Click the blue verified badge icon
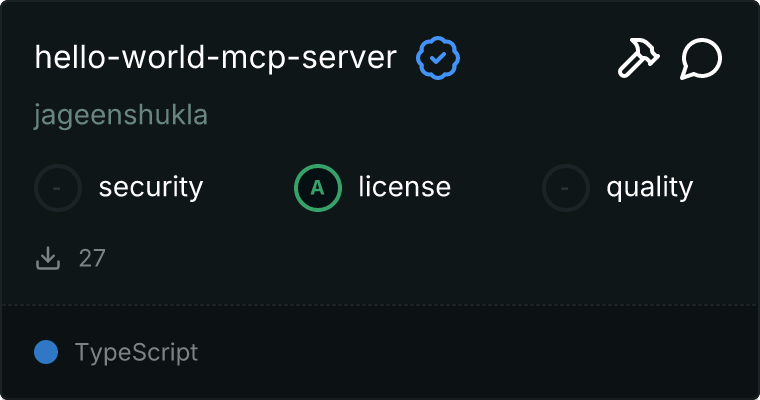 [438, 59]
